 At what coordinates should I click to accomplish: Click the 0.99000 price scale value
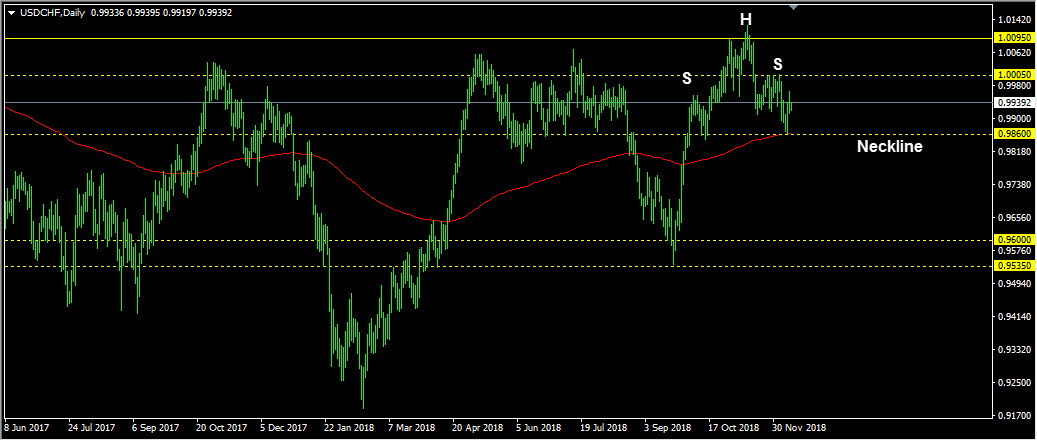point(1016,119)
